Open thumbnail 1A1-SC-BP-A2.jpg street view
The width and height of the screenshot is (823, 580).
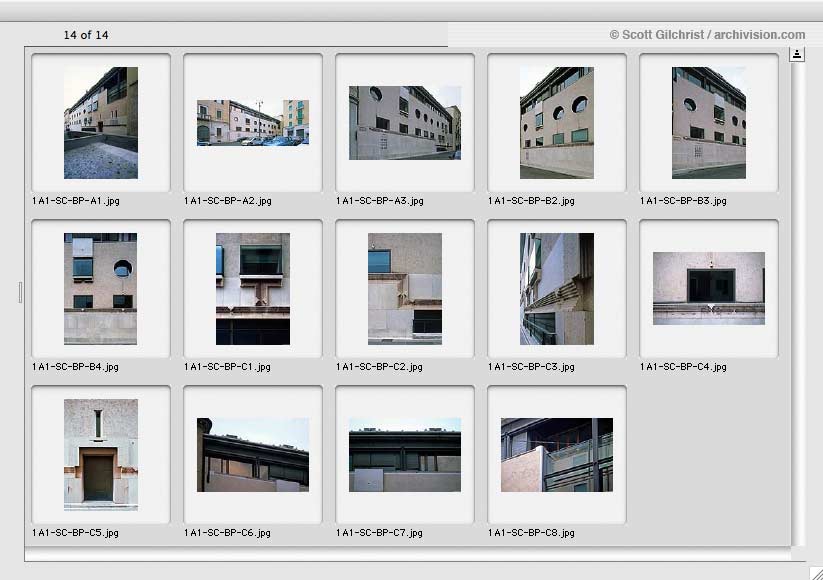pos(253,123)
